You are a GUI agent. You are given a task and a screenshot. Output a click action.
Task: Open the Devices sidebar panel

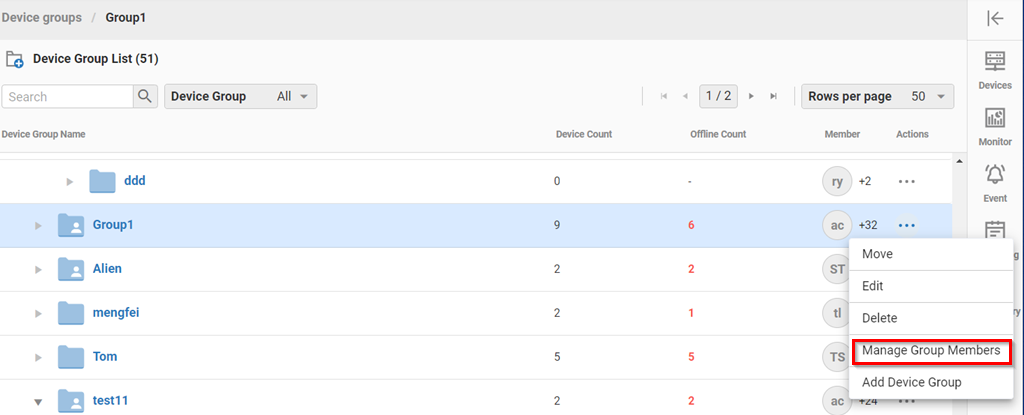coord(994,70)
